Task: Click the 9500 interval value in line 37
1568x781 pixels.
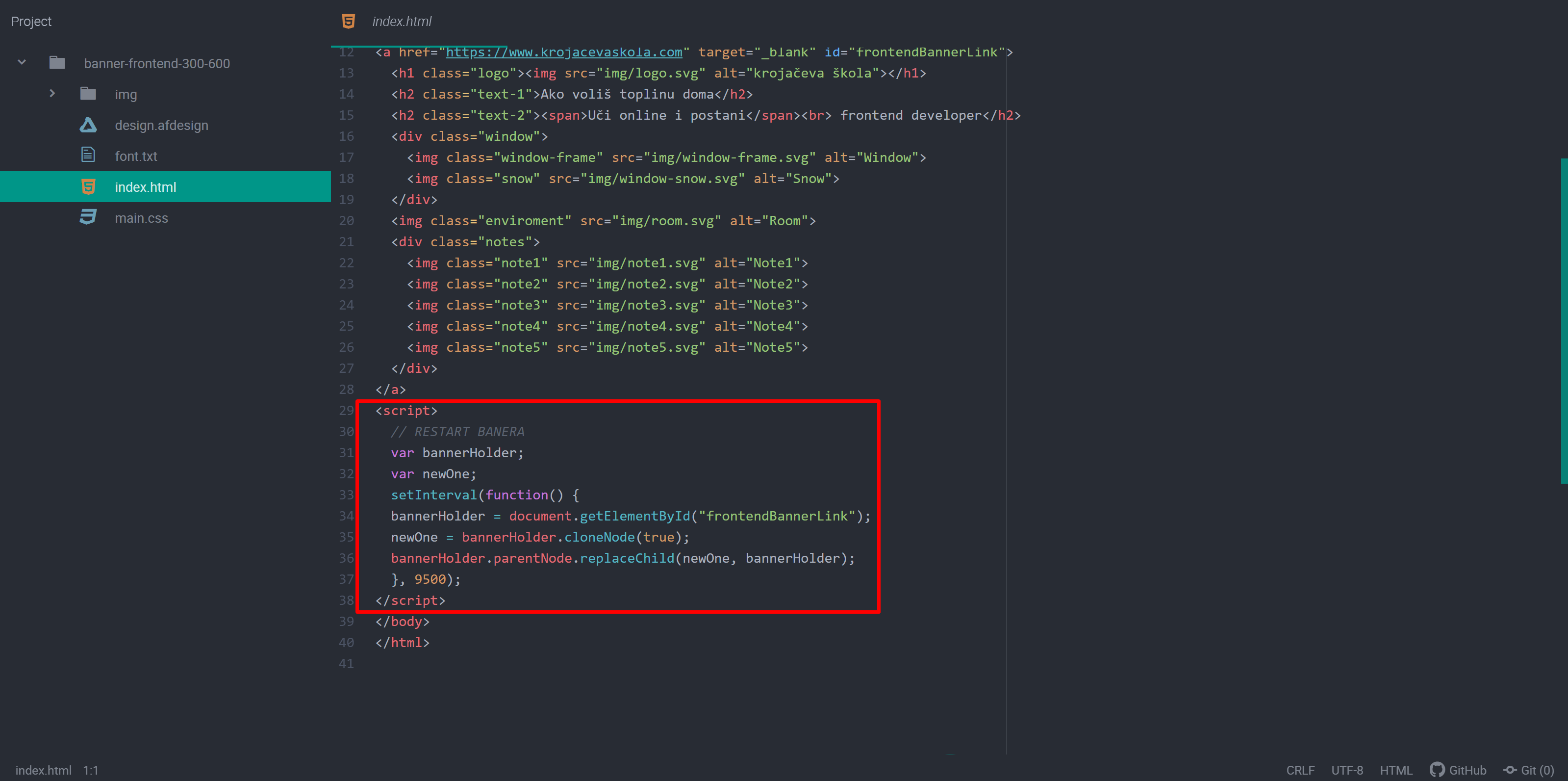Action: point(430,579)
